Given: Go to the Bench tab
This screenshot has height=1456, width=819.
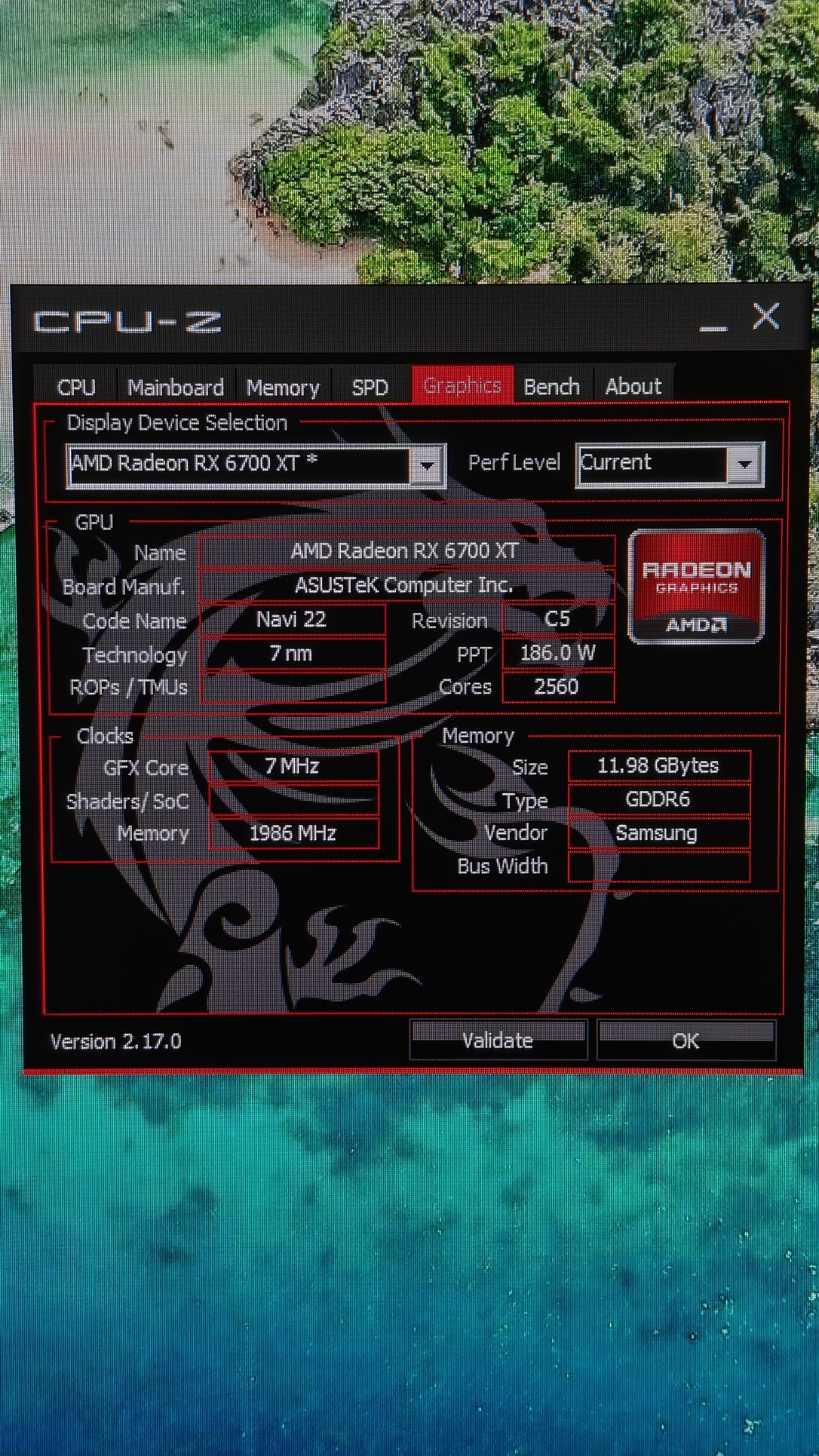Looking at the screenshot, I should pyautogui.click(x=552, y=386).
